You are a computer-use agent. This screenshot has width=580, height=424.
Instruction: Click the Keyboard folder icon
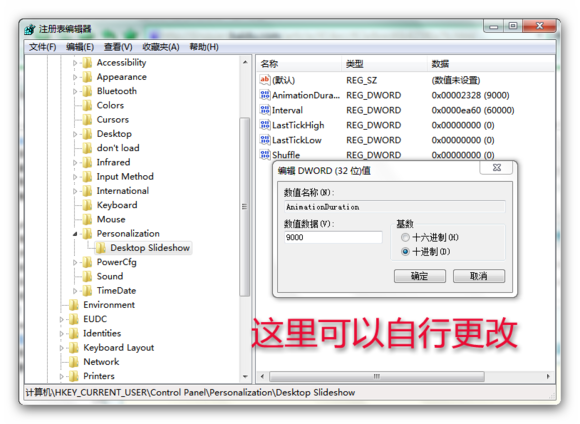pyautogui.click(x=87, y=205)
